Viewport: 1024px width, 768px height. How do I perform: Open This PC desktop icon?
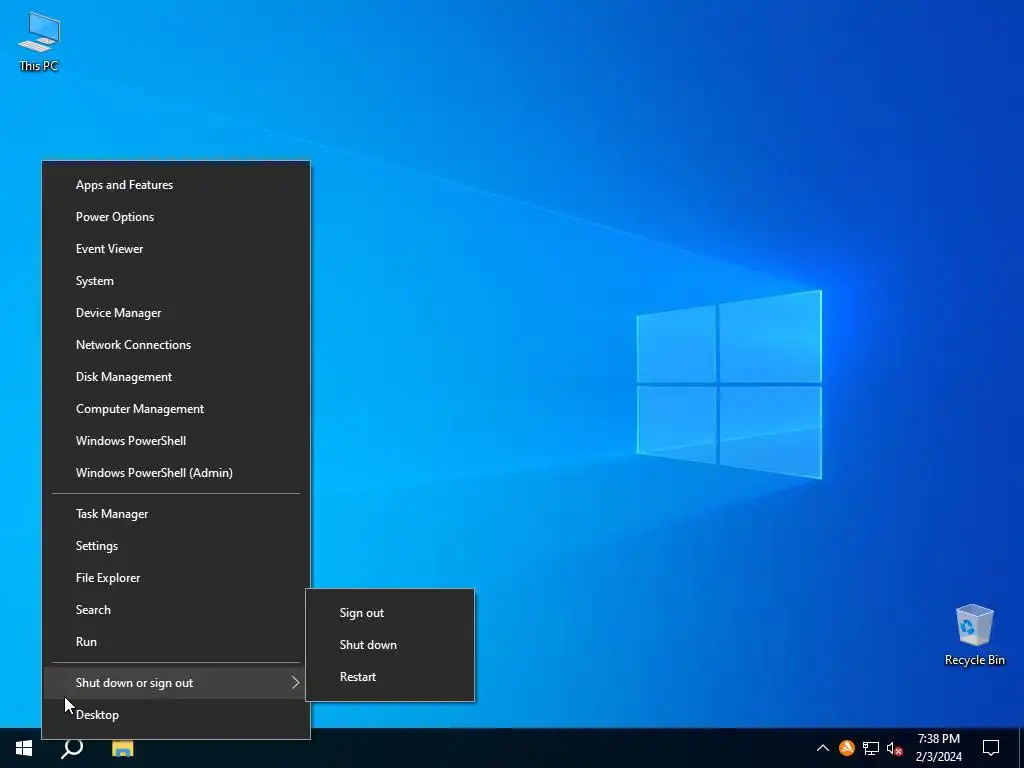point(39,42)
